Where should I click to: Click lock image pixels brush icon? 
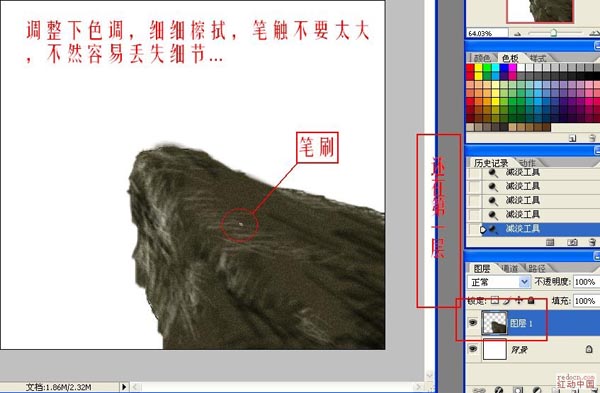click(x=507, y=300)
